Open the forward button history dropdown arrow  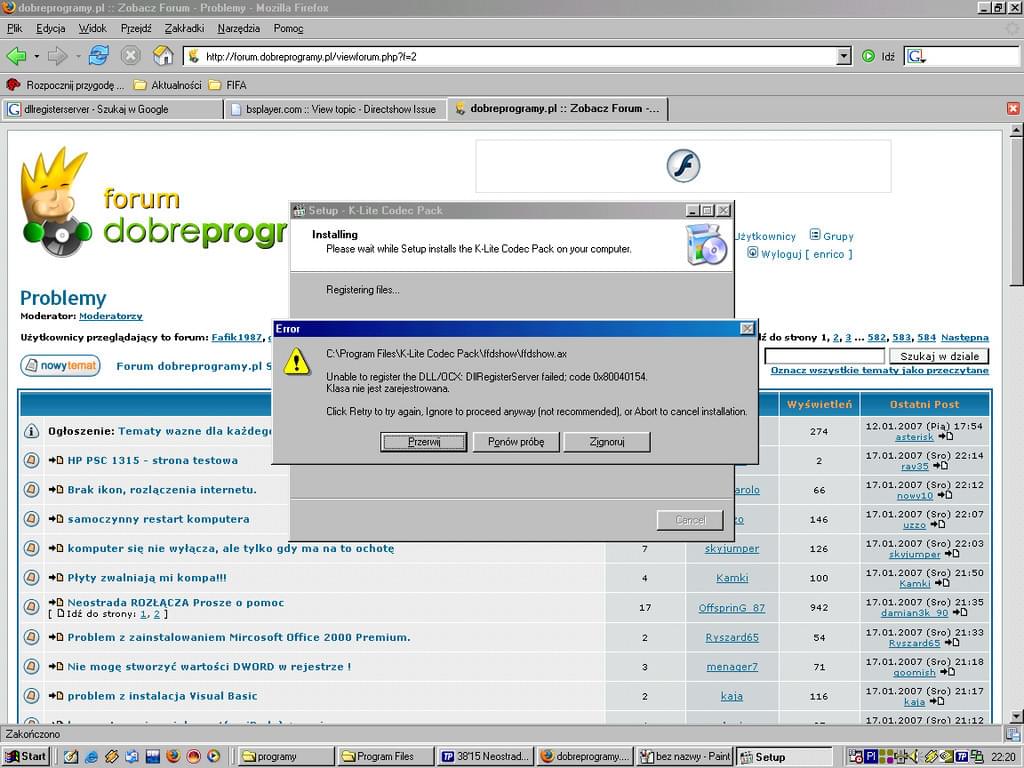tap(78, 56)
